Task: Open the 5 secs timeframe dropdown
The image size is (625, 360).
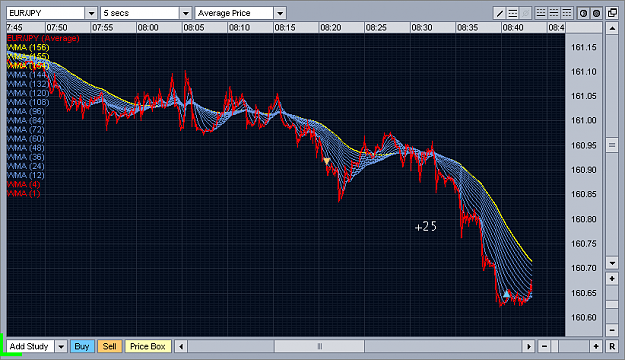Action: tap(185, 13)
